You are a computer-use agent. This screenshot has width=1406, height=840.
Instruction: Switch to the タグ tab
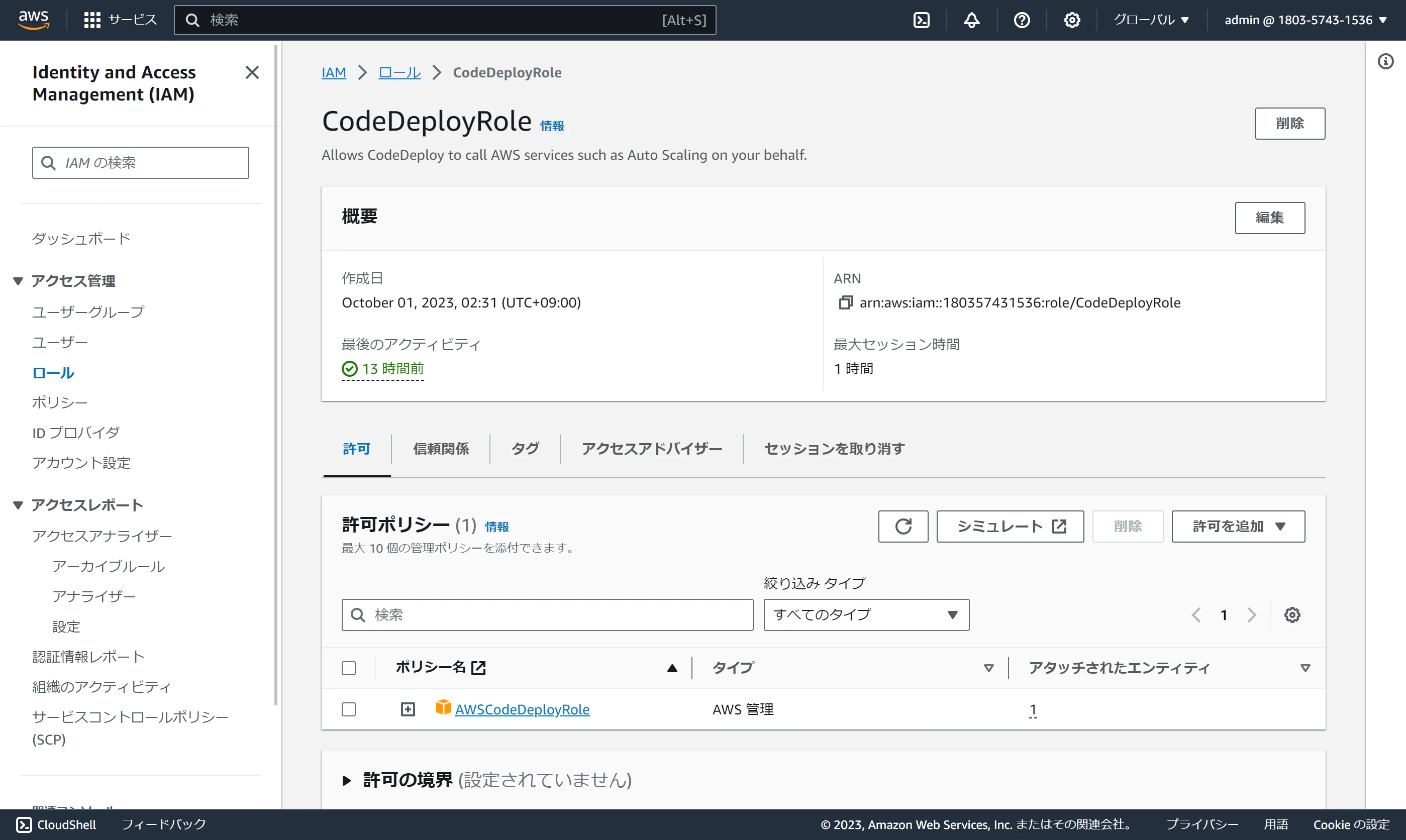(x=524, y=448)
